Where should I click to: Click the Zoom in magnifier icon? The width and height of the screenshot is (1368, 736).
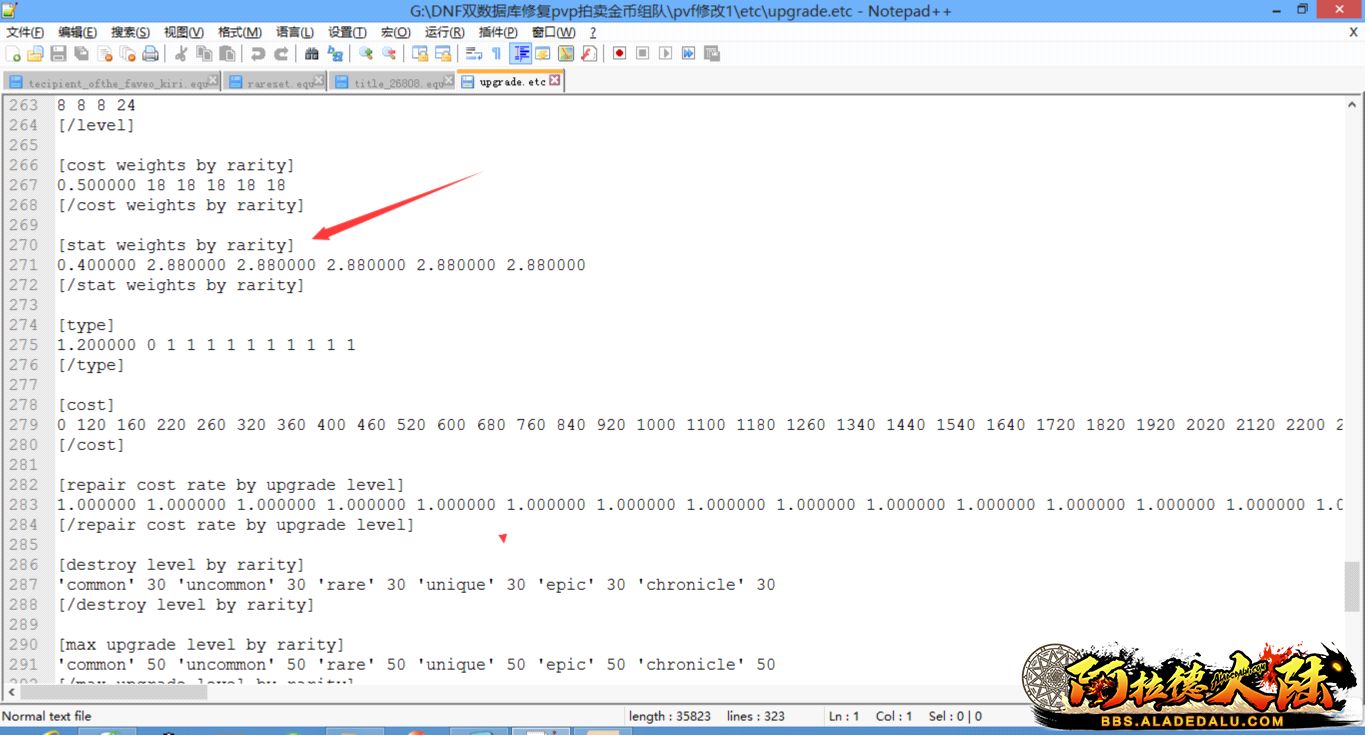tap(366, 54)
